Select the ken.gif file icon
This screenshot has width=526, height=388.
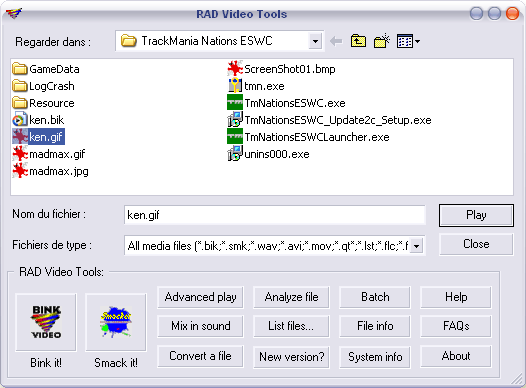coord(19,137)
